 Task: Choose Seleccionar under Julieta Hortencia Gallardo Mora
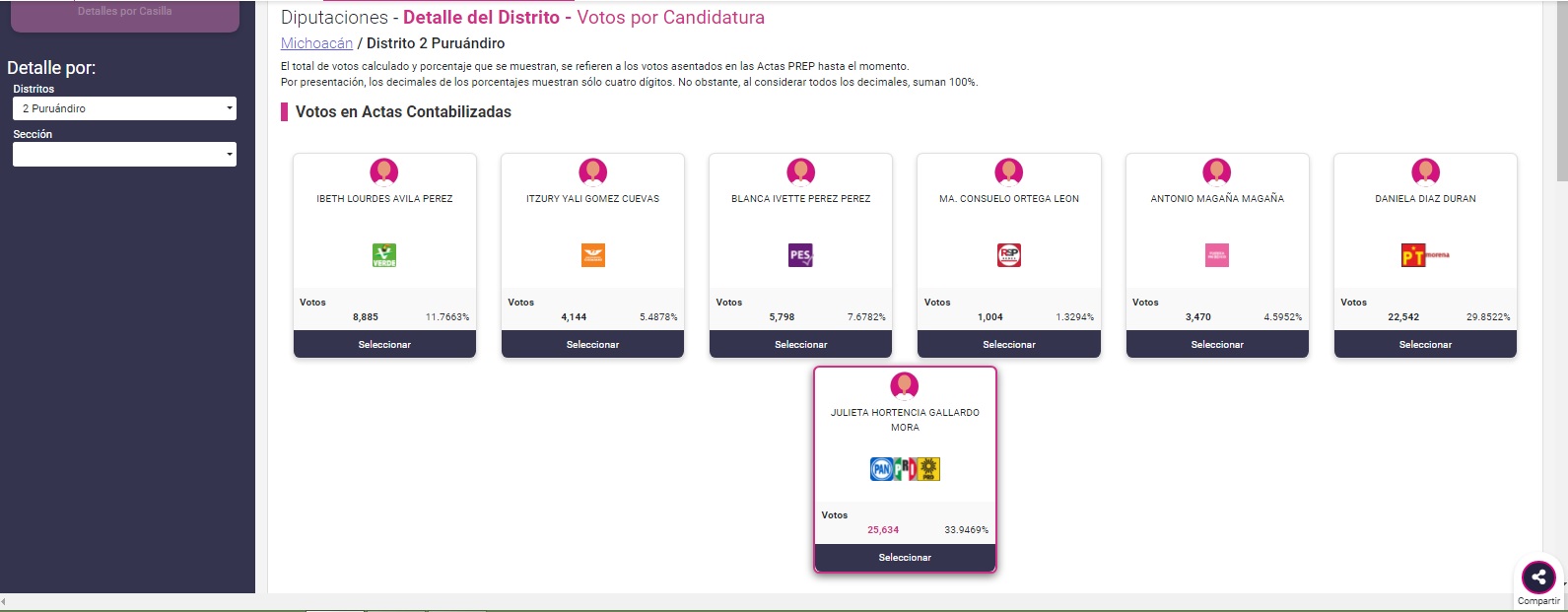(x=905, y=557)
